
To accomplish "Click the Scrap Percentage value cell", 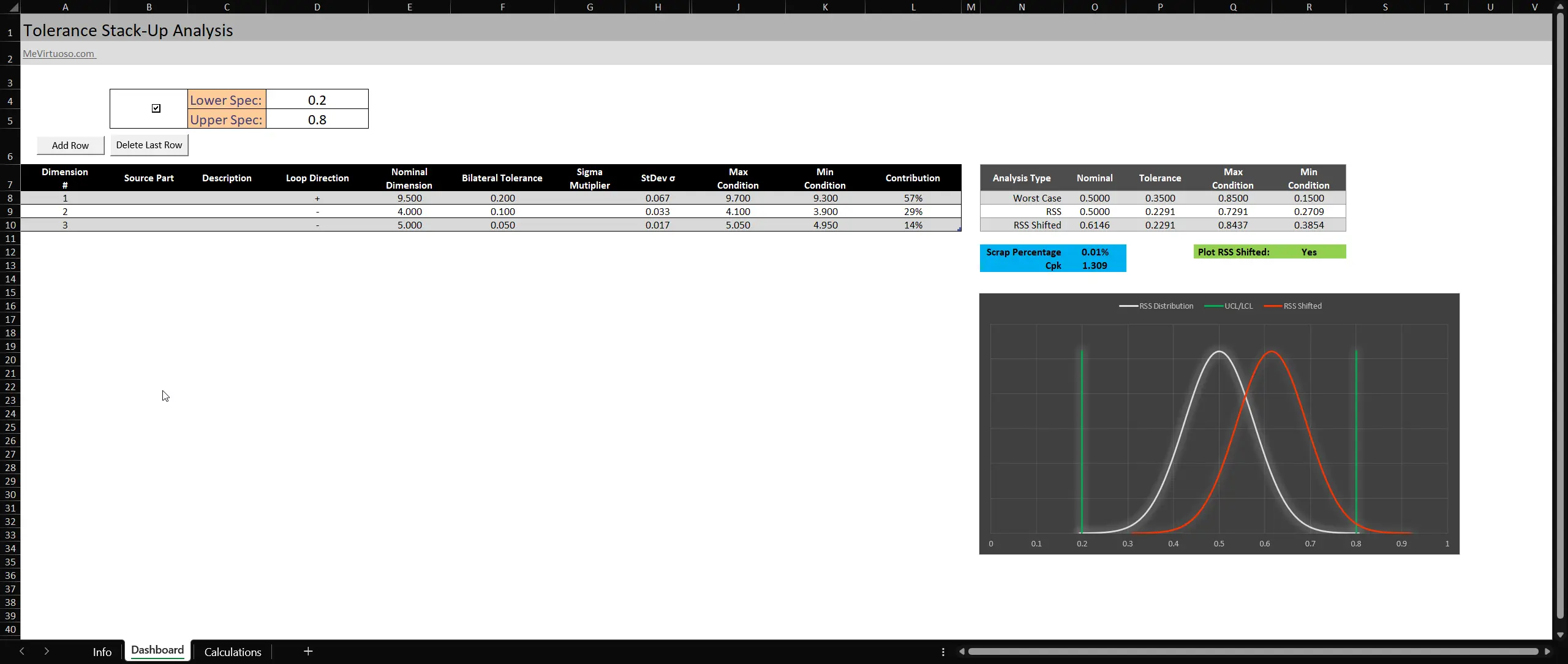I will (x=1094, y=251).
